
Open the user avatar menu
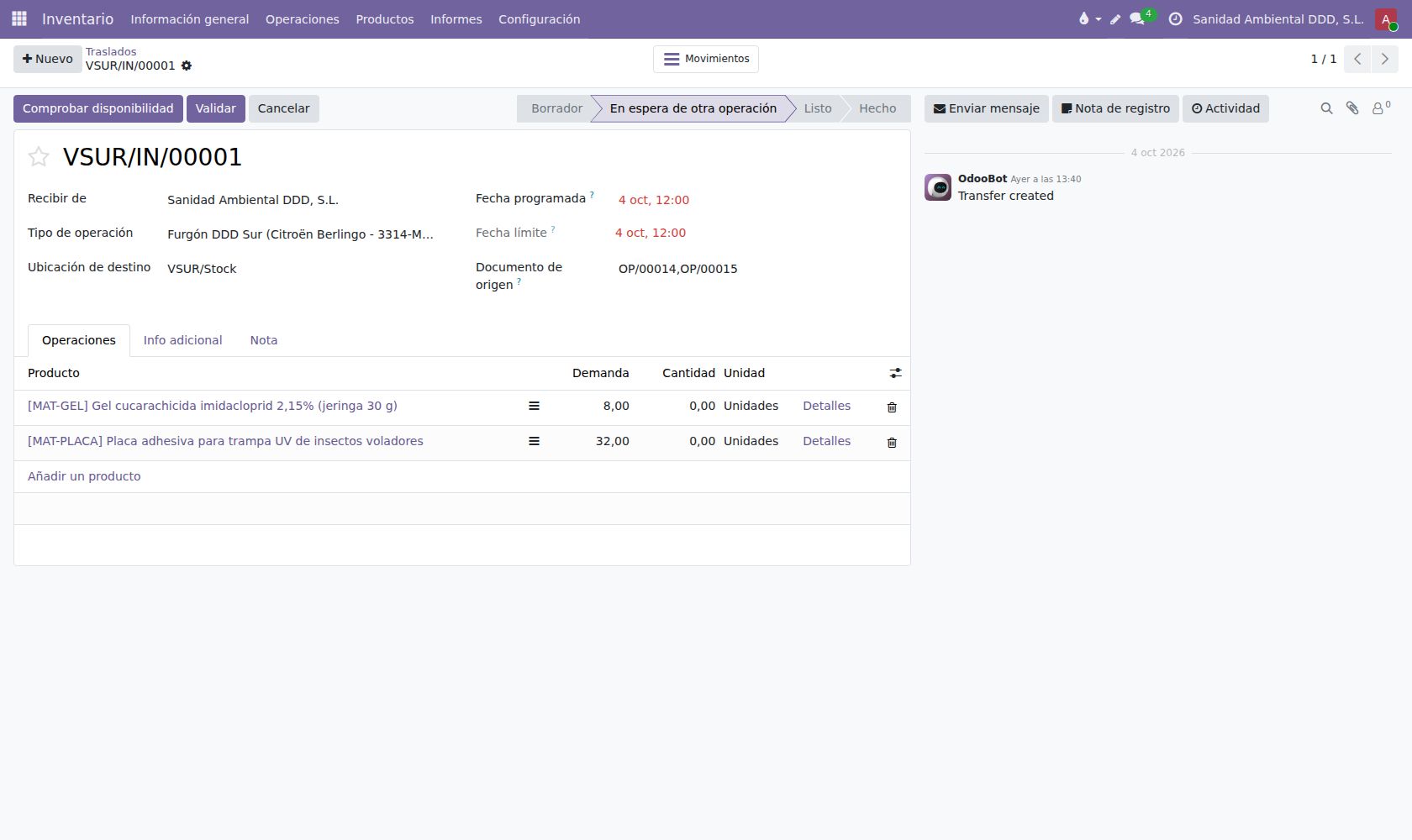(1386, 18)
